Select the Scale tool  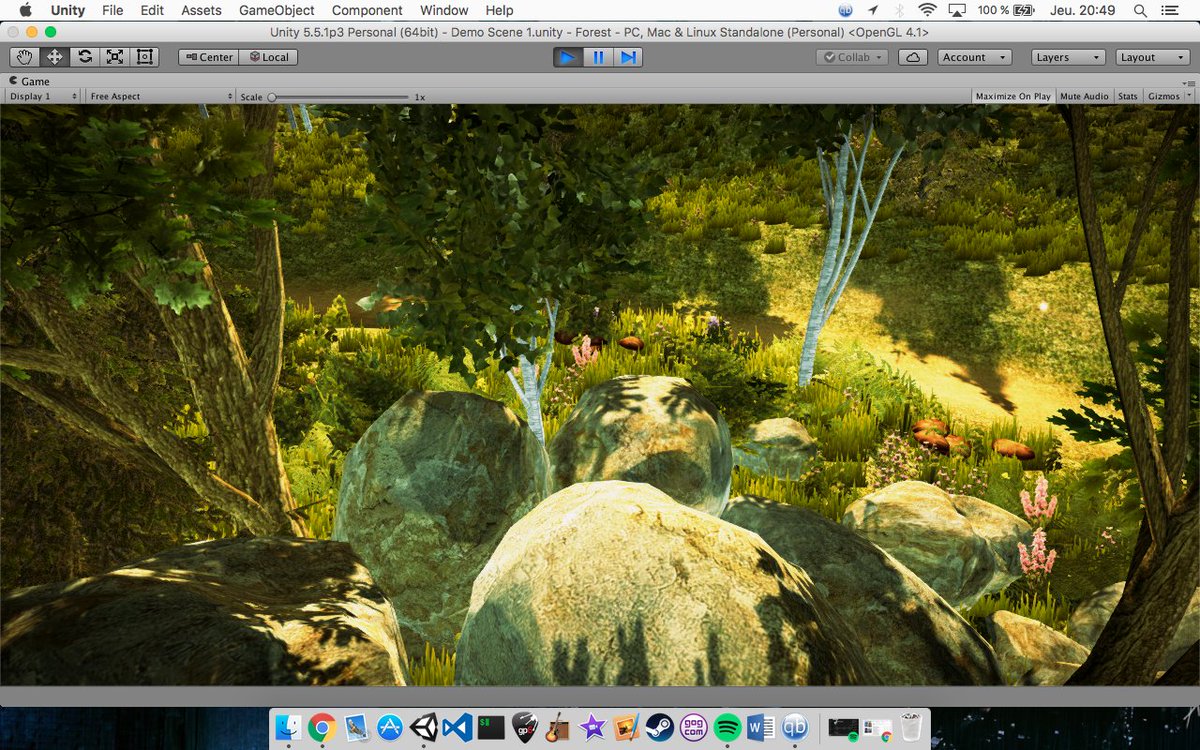click(115, 57)
